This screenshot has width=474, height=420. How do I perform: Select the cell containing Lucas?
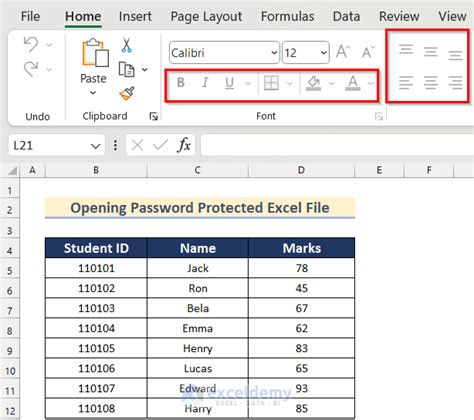(x=198, y=368)
